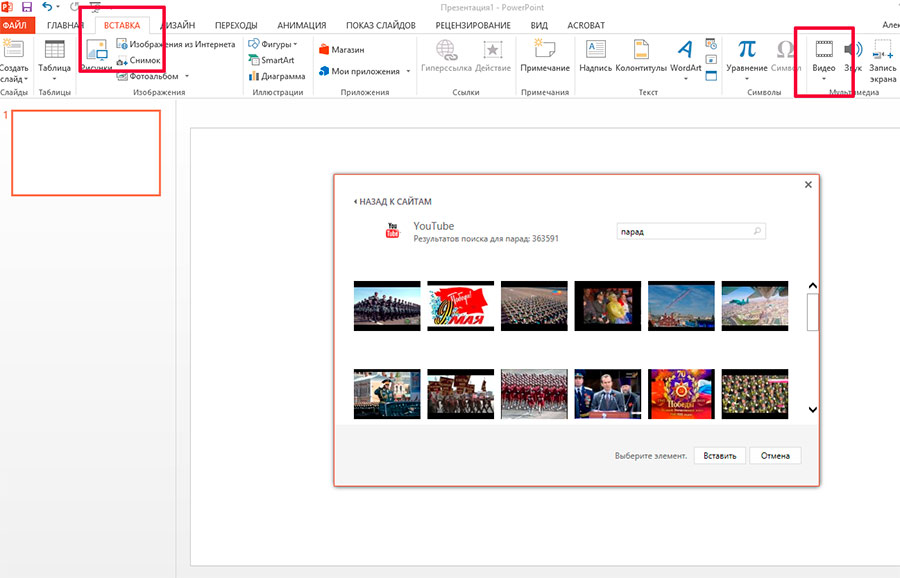The image size is (900, 578).
Task: Start Запись экрана screen recording
Action: tap(882, 61)
